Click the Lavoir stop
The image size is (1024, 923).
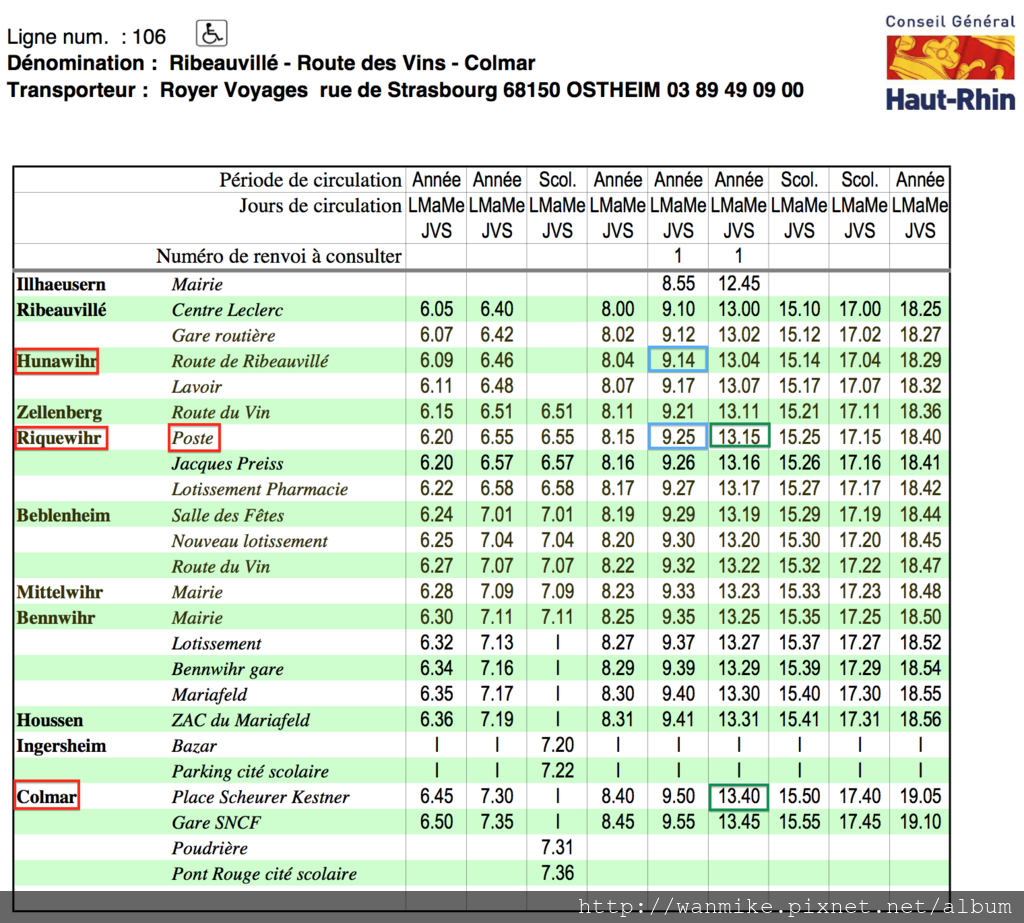click(x=197, y=387)
